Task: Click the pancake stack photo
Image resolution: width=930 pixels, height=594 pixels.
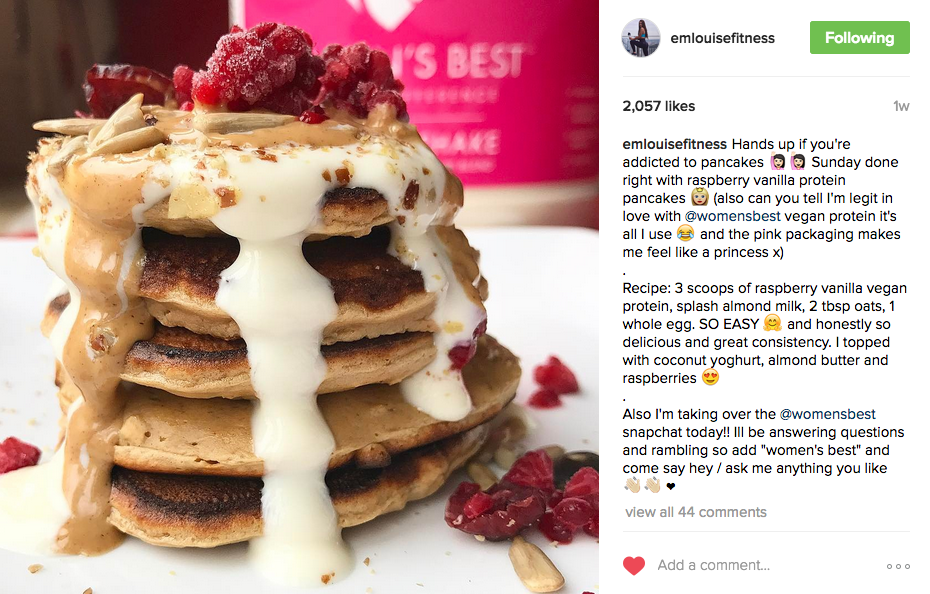Action: [x=299, y=297]
